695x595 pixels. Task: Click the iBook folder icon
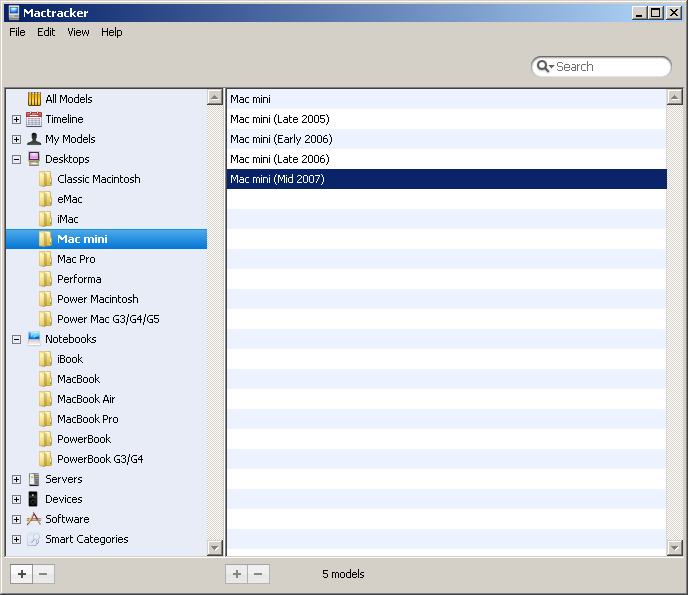point(45,359)
